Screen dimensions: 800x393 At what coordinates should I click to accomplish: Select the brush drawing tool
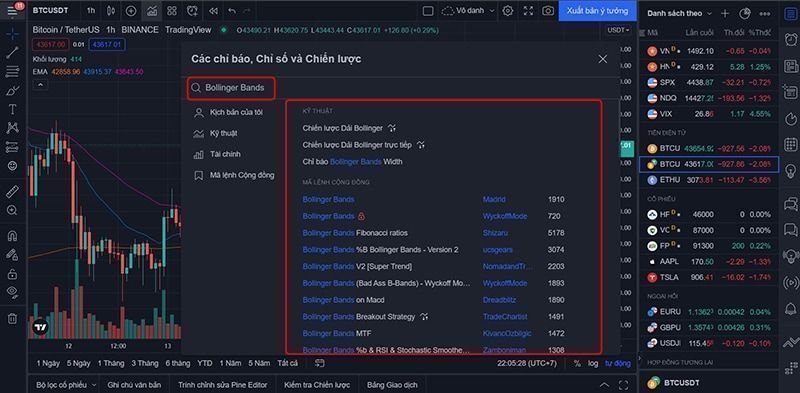12,90
